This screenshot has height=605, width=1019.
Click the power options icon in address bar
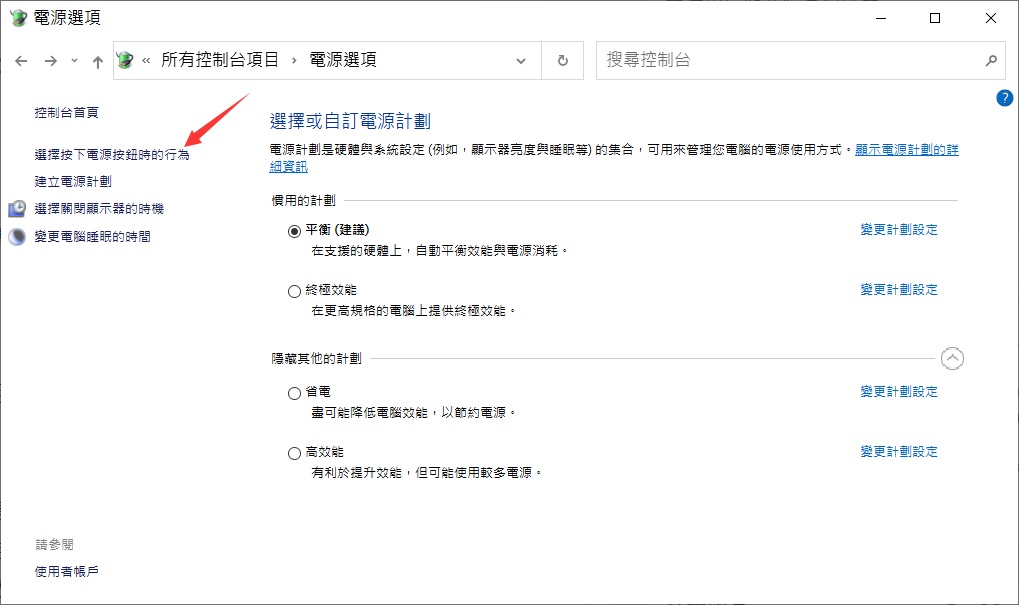click(x=125, y=60)
